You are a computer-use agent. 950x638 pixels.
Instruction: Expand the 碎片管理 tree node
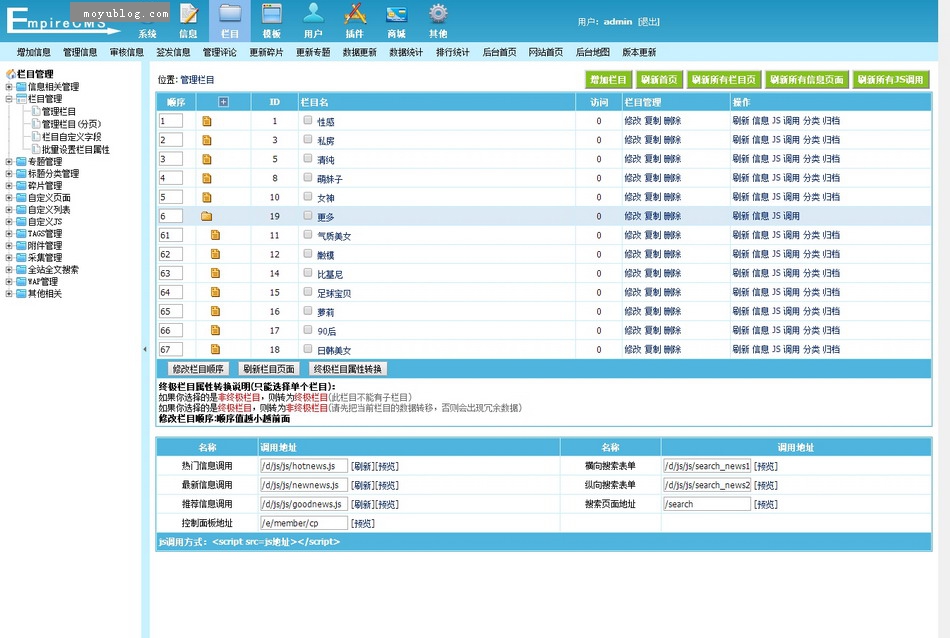coord(9,185)
